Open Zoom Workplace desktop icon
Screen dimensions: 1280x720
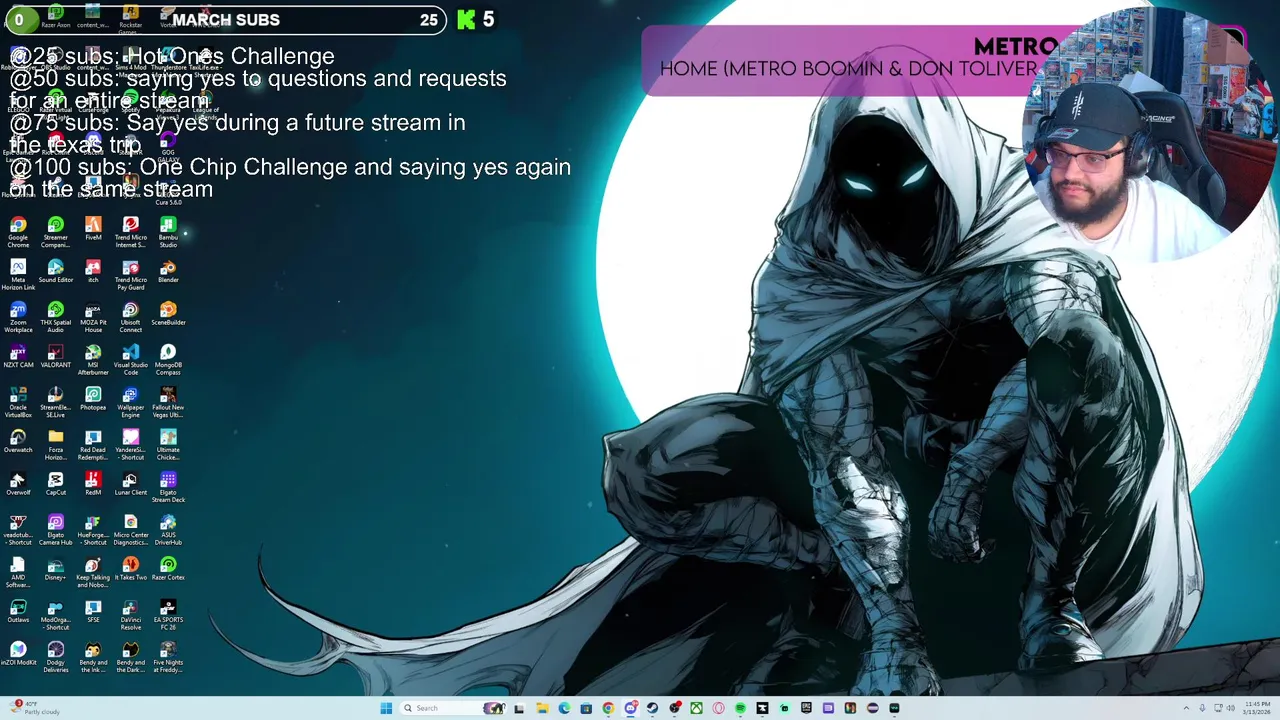click(18, 317)
